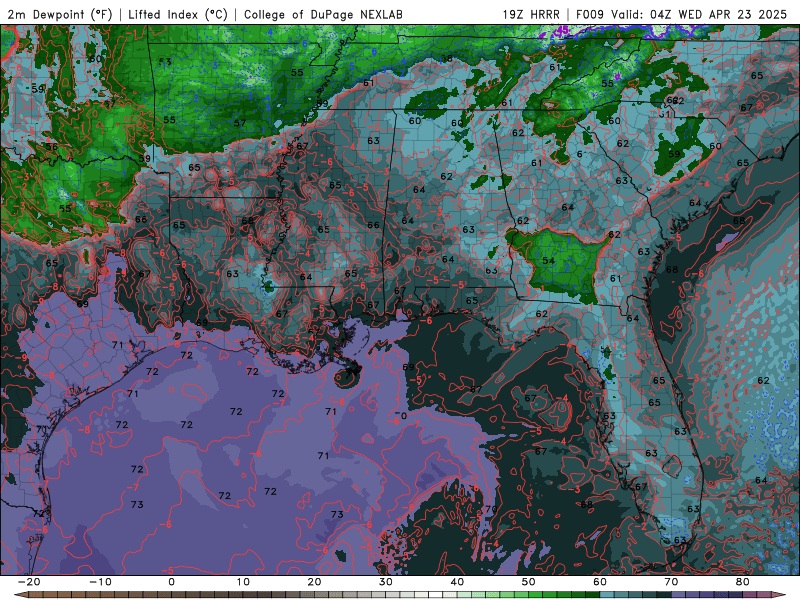
Task: Click the "2m Dewpoint (°F)" title text
Action: pyautogui.click(x=60, y=14)
